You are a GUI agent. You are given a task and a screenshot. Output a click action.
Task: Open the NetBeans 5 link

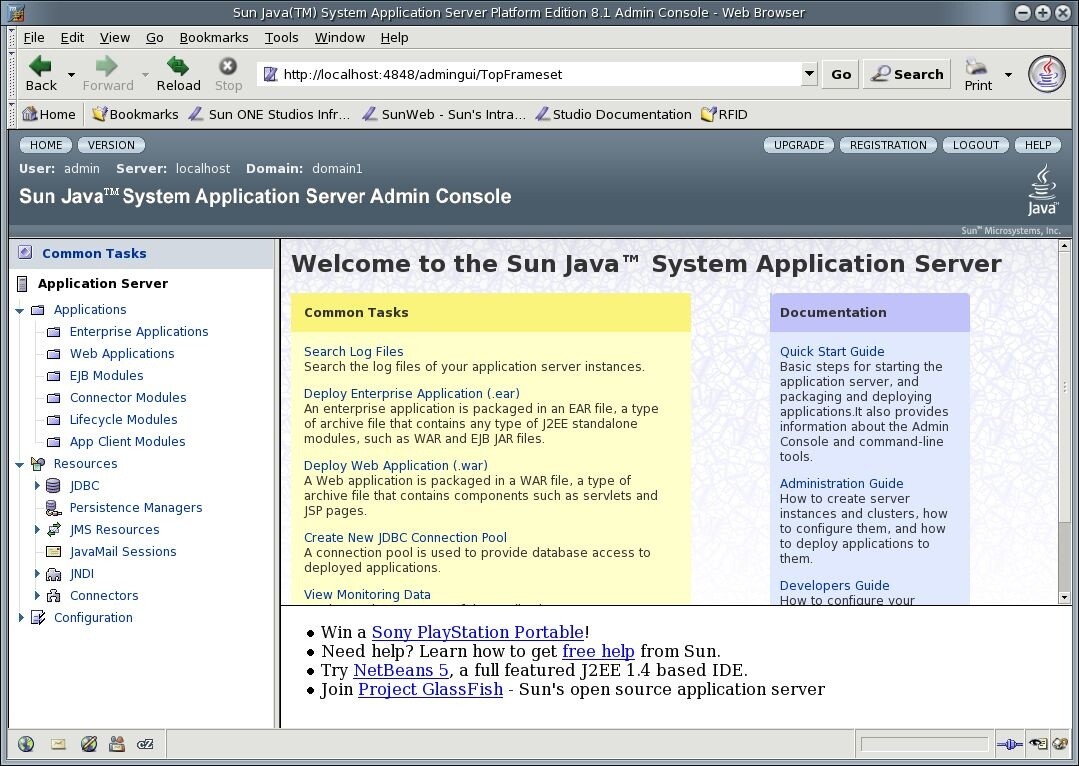point(400,670)
